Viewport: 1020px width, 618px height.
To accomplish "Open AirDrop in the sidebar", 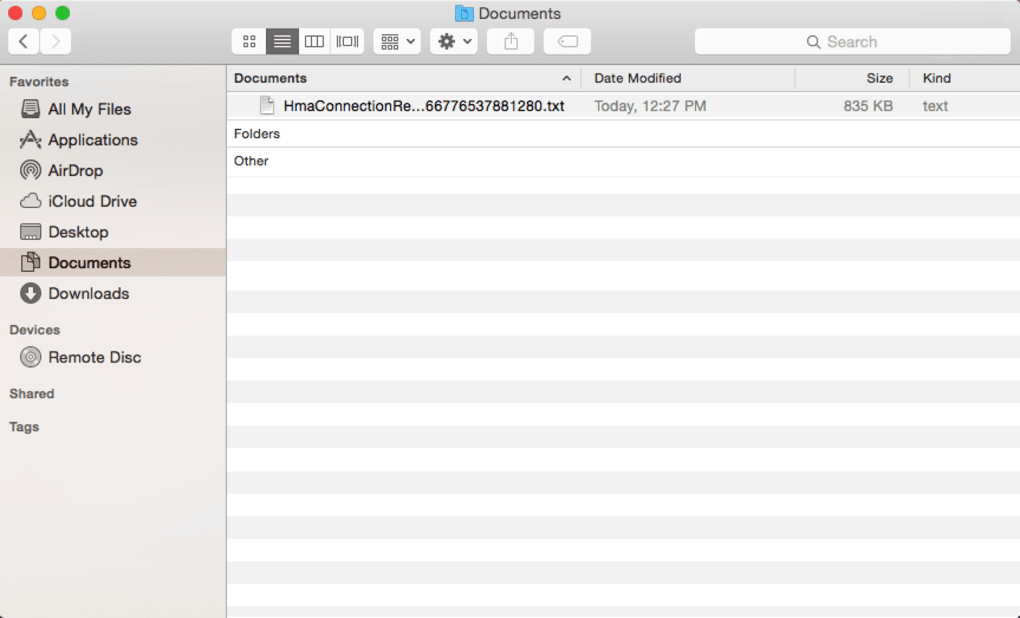I will coord(113,170).
